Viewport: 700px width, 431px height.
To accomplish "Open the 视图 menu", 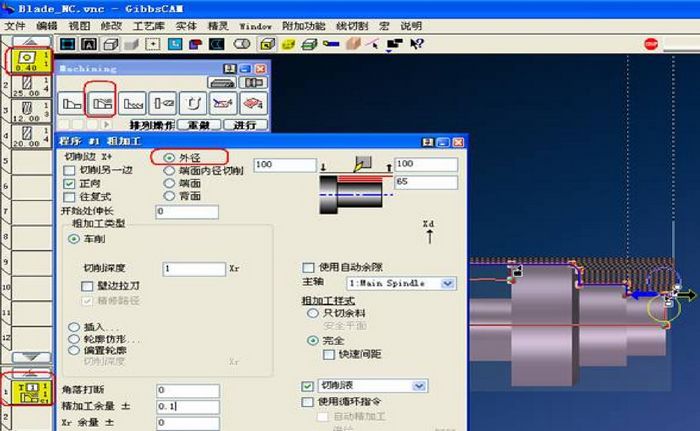I will tap(79, 26).
